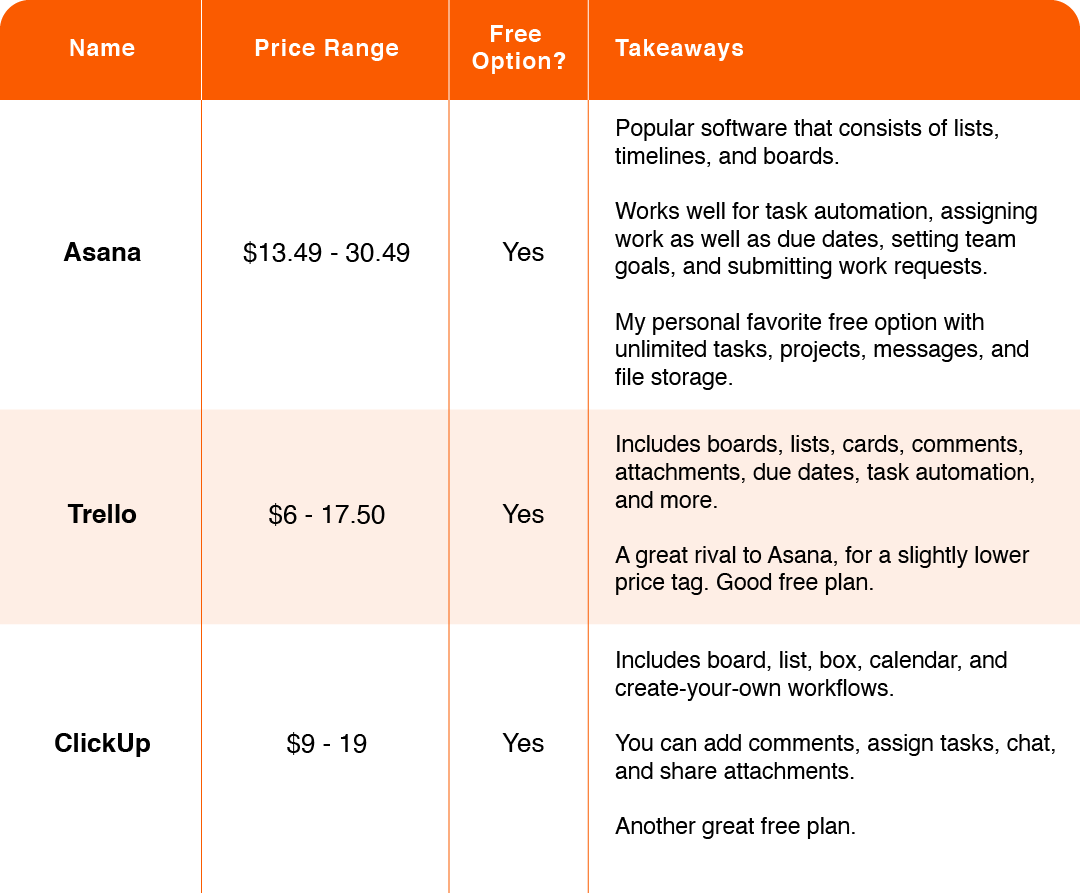The image size is (1080, 893).
Task: Select the Trello name cell
Action: pos(102,514)
